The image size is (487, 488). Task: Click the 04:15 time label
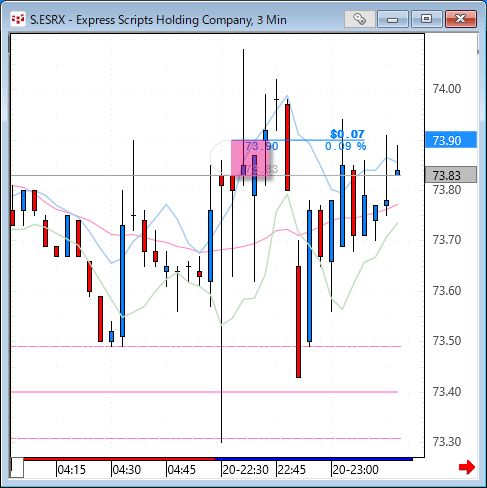(x=71, y=470)
